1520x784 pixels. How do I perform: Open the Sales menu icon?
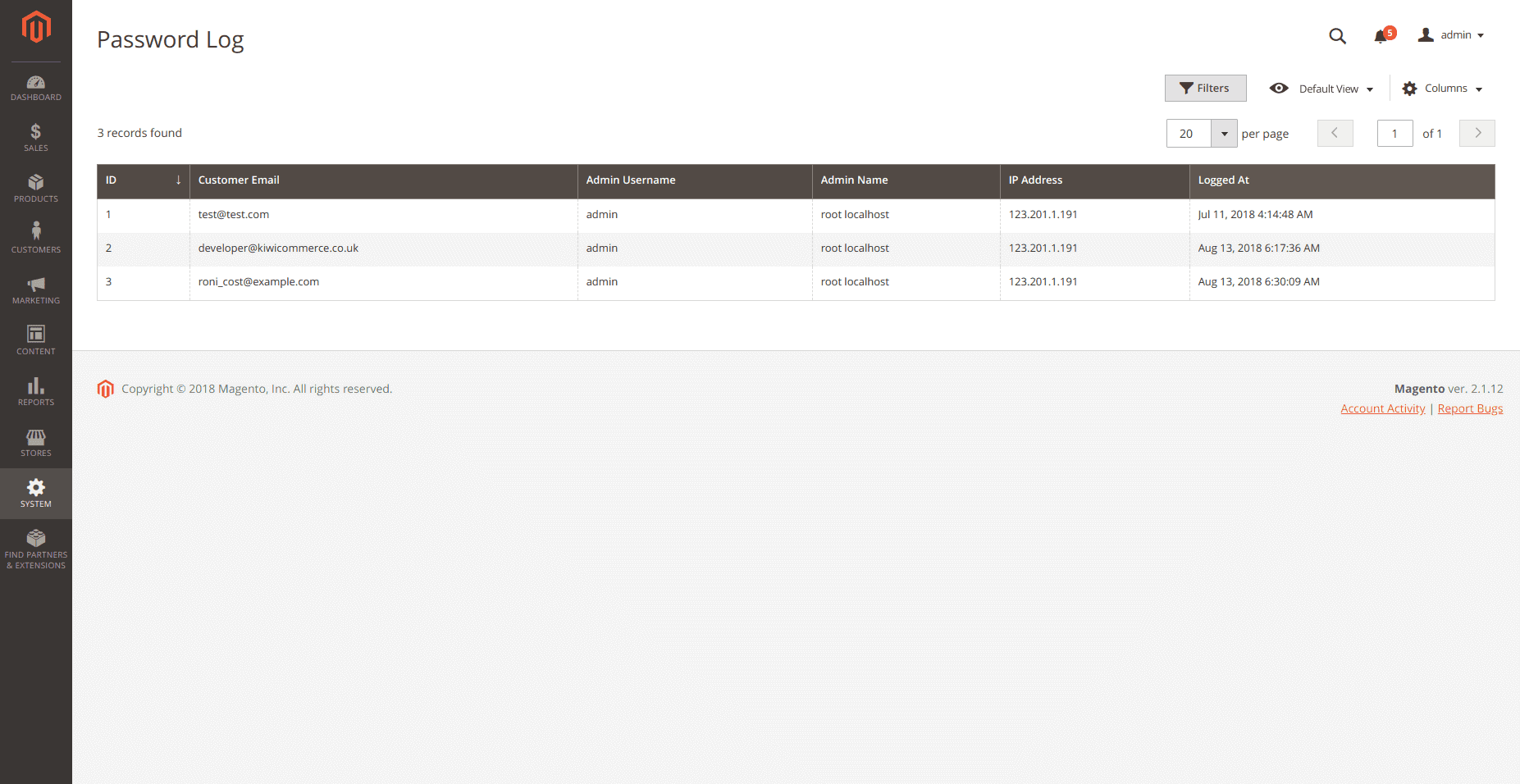[36, 138]
